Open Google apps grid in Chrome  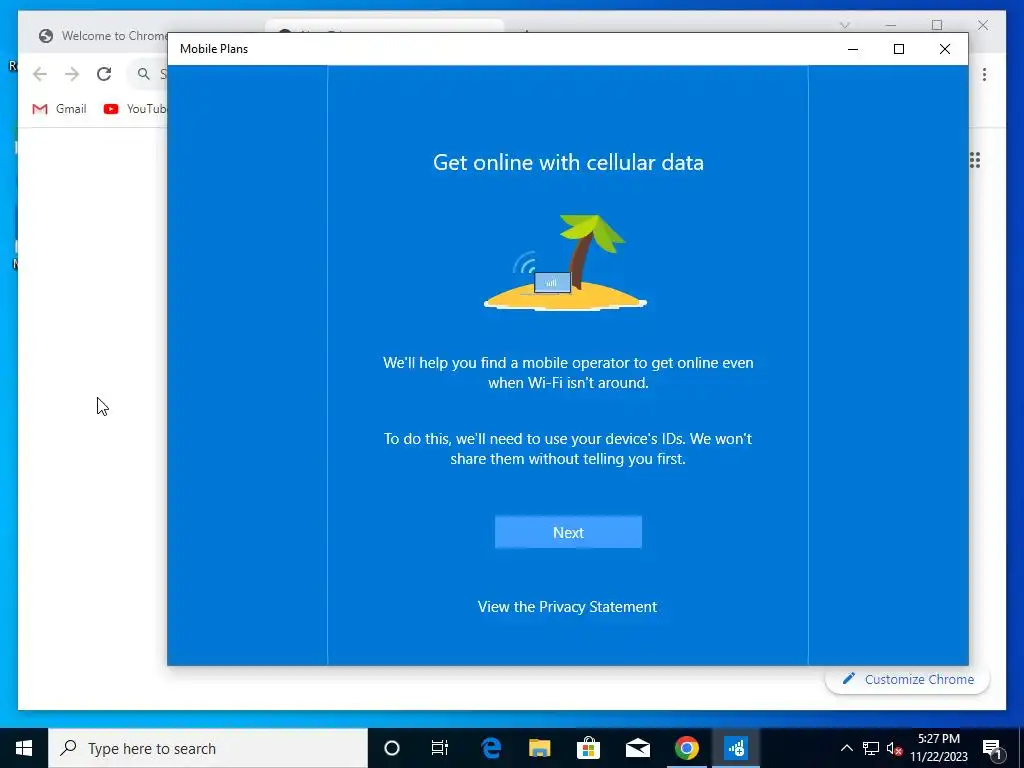pyautogui.click(x=975, y=160)
